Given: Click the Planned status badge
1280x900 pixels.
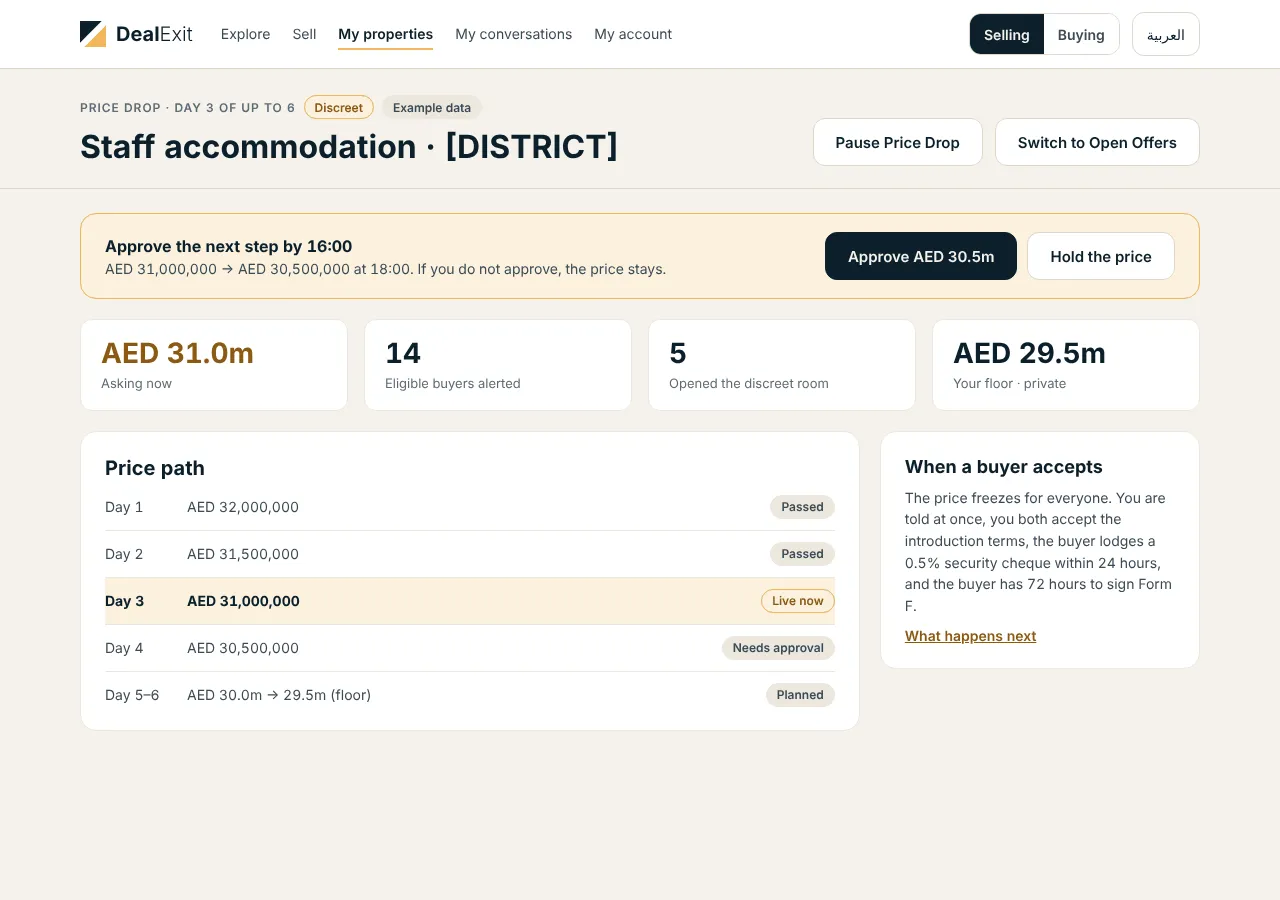Looking at the screenshot, I should coord(800,695).
